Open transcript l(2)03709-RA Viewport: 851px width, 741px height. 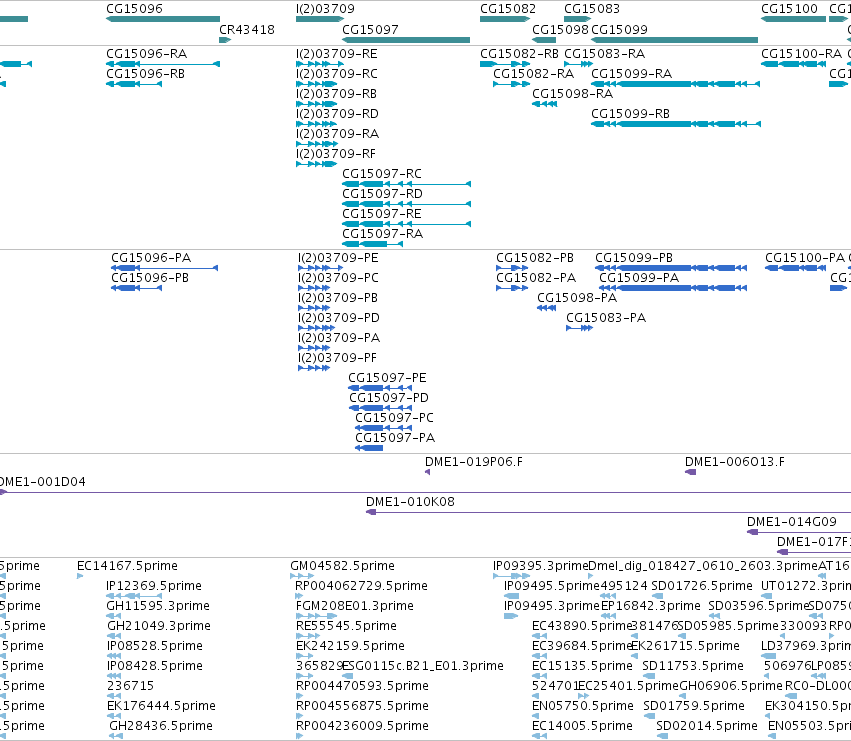click(337, 134)
